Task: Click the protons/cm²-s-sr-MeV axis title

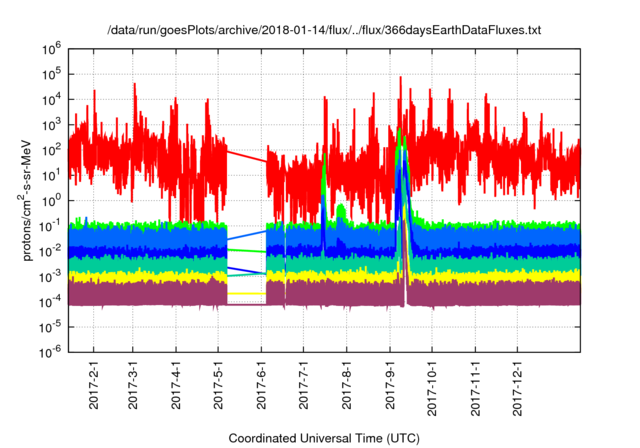Action: (x=25, y=200)
